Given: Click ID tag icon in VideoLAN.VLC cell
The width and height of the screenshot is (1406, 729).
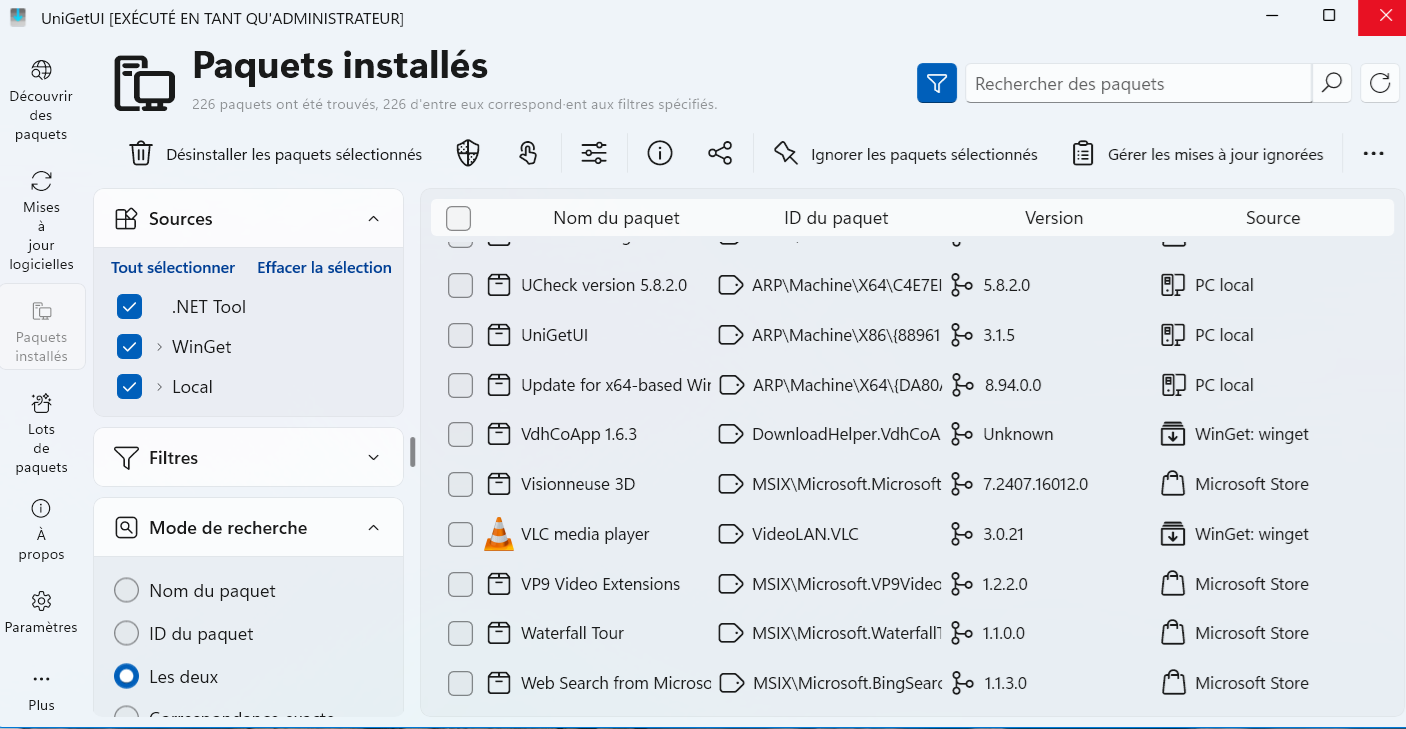Looking at the screenshot, I should click(x=731, y=534).
